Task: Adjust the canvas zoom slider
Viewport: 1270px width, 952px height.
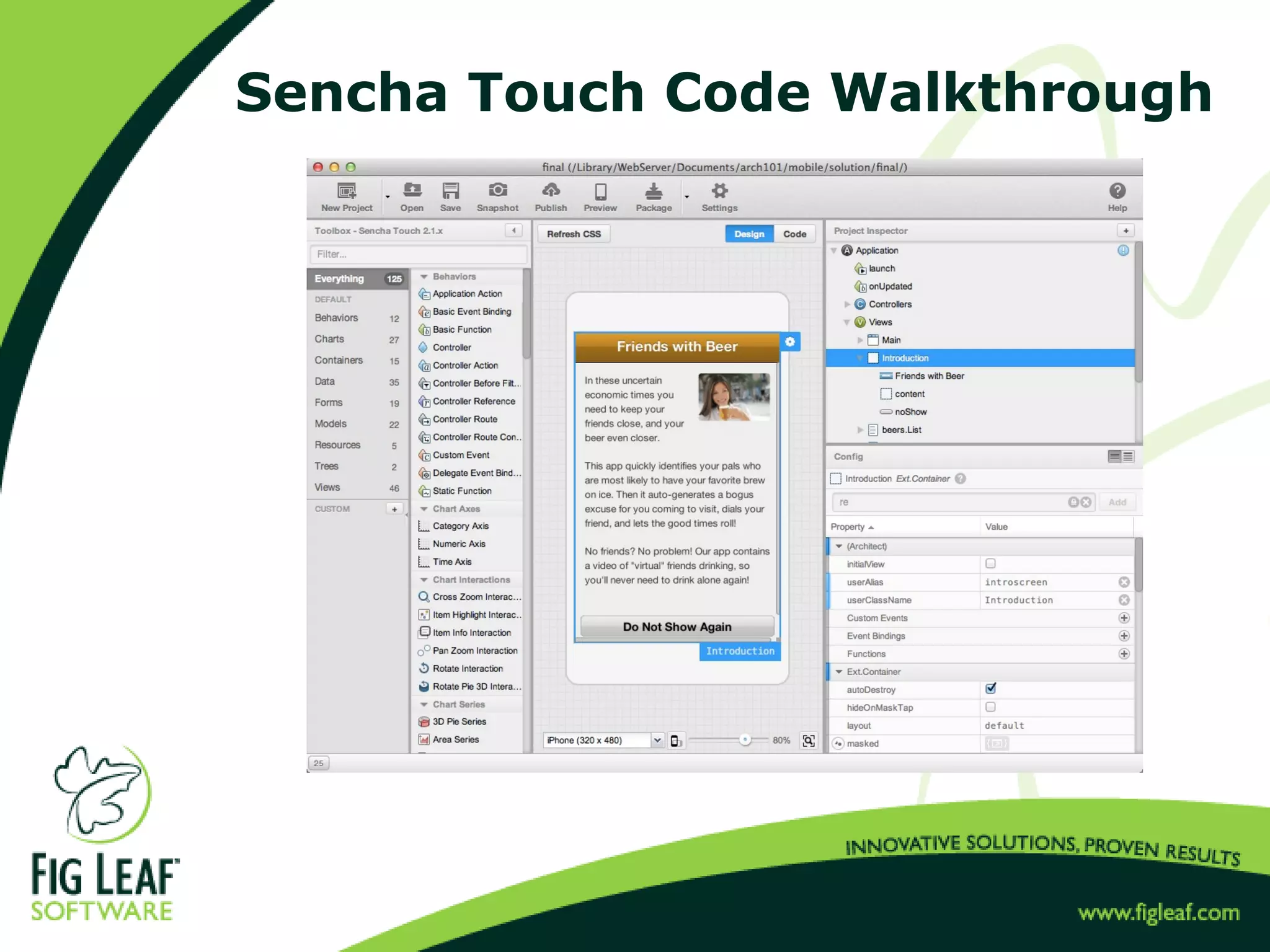Action: click(x=745, y=739)
